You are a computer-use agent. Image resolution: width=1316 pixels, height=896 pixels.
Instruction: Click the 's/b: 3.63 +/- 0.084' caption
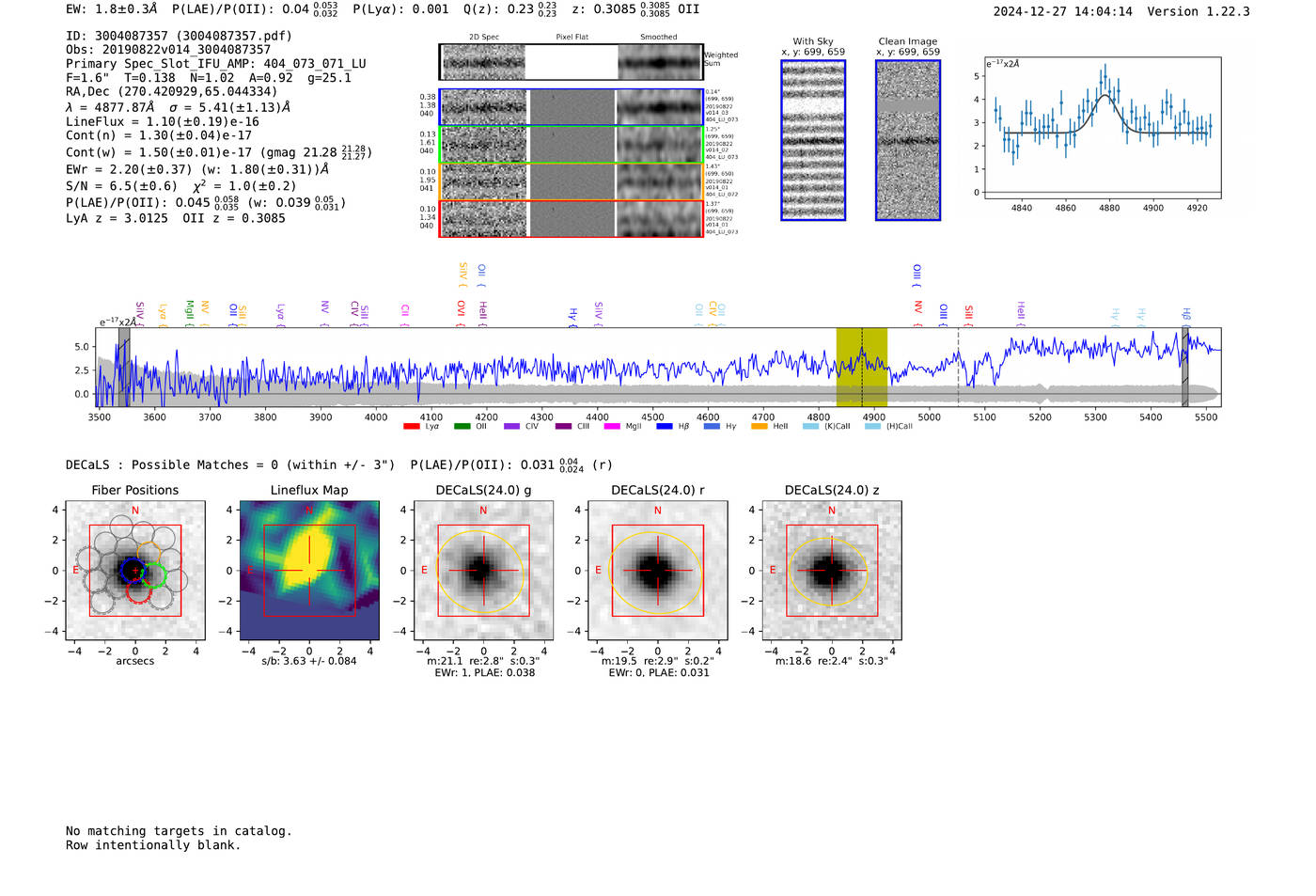tap(309, 661)
